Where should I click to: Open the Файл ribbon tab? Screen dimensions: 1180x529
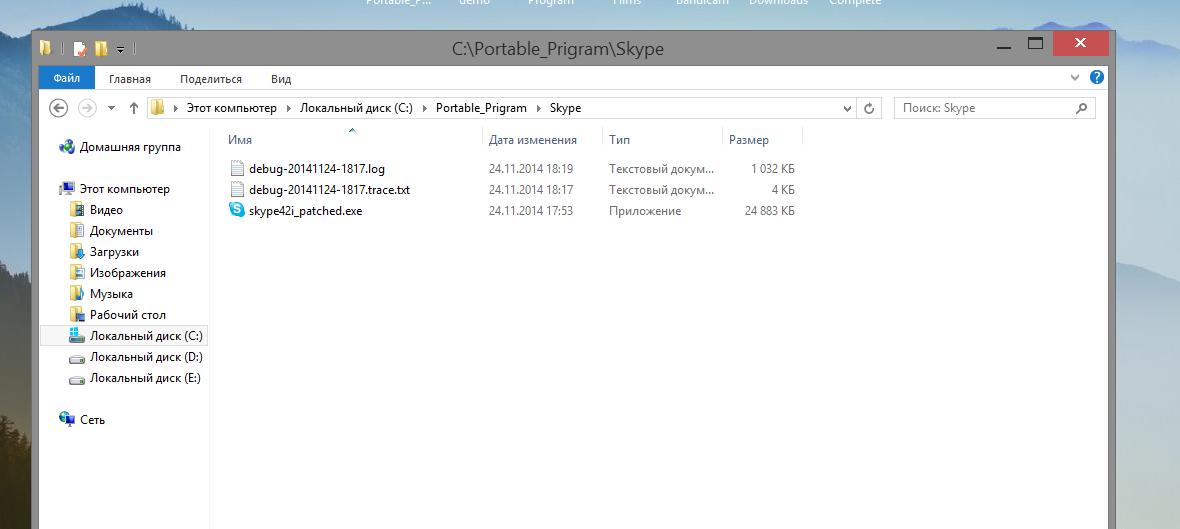pos(67,78)
